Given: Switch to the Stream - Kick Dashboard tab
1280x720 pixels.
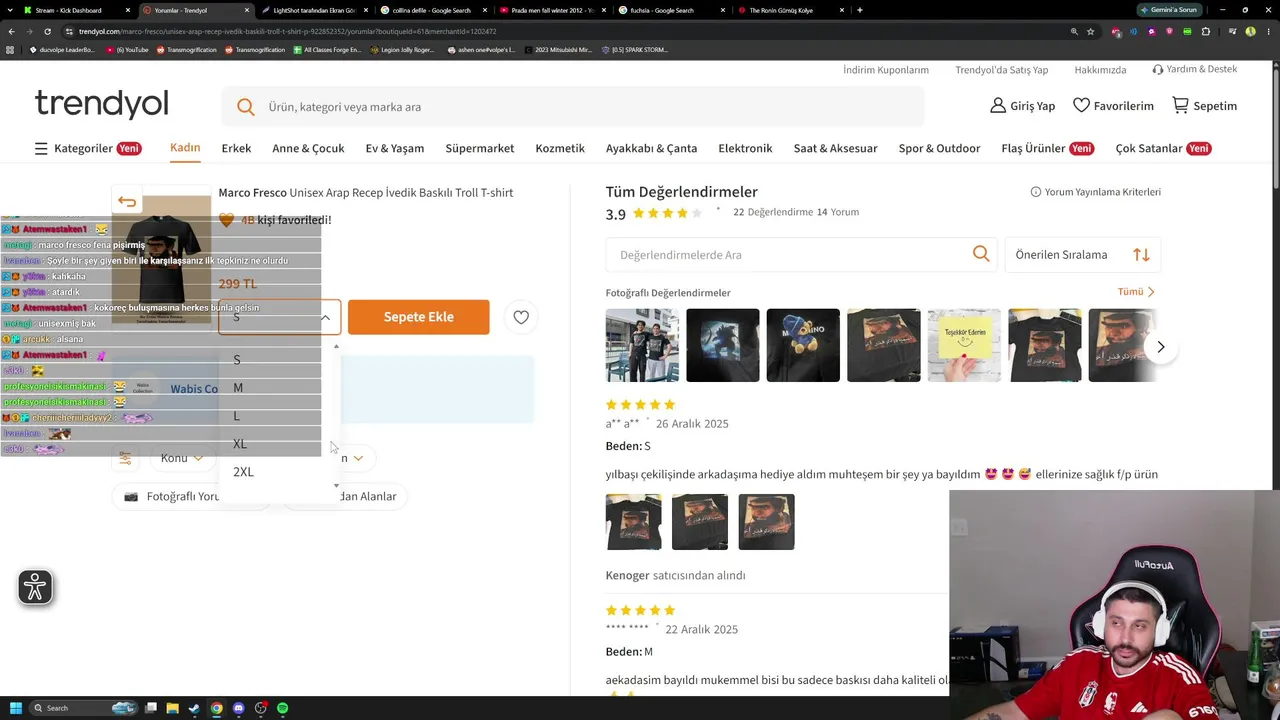Looking at the screenshot, I should click(74, 10).
